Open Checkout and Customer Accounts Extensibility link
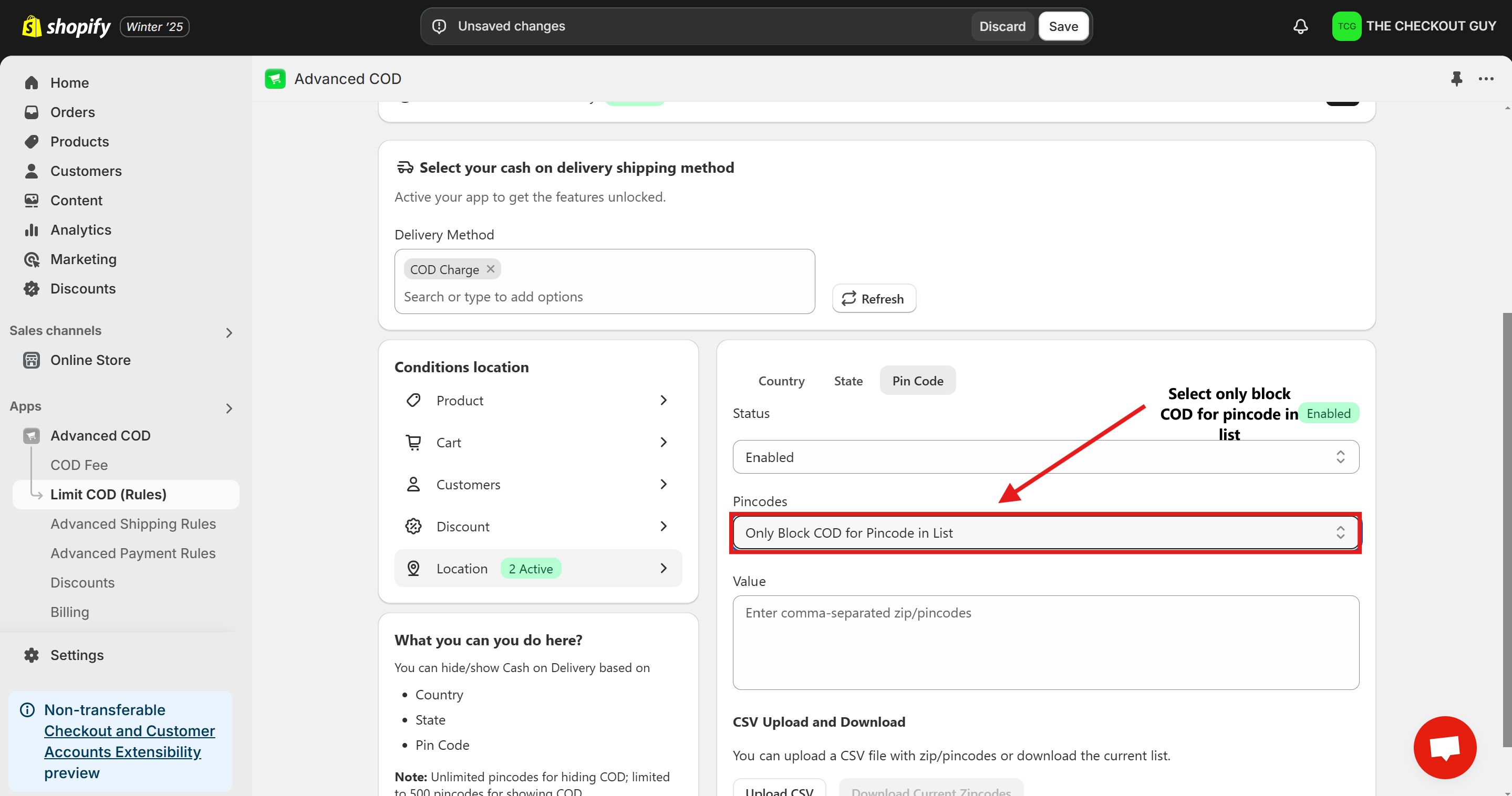This screenshot has height=796, width=1512. [x=129, y=741]
